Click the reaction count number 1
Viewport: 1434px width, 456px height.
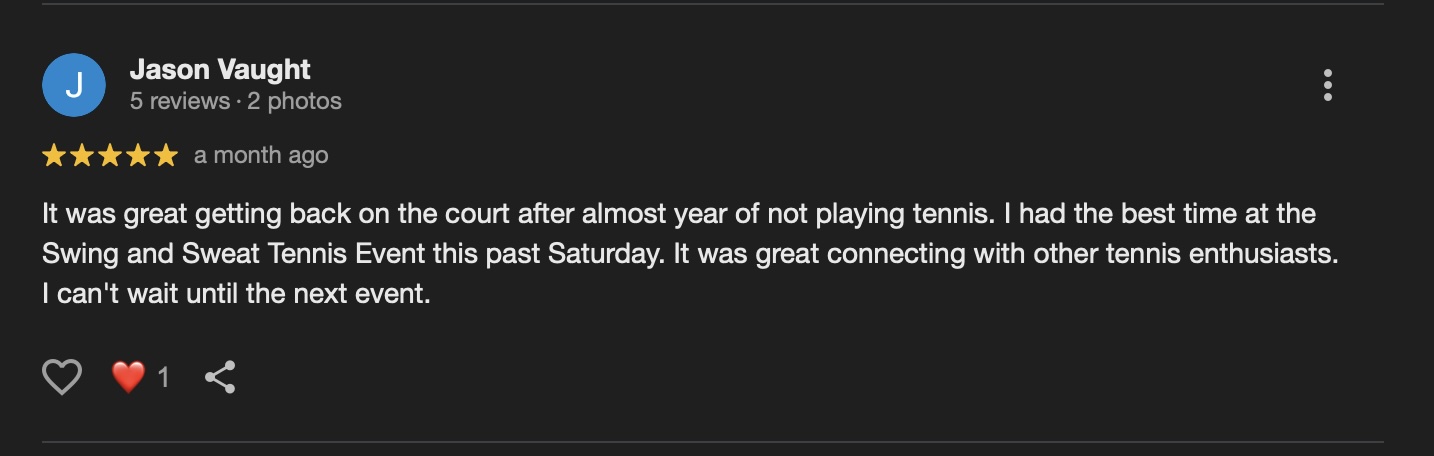pos(163,377)
